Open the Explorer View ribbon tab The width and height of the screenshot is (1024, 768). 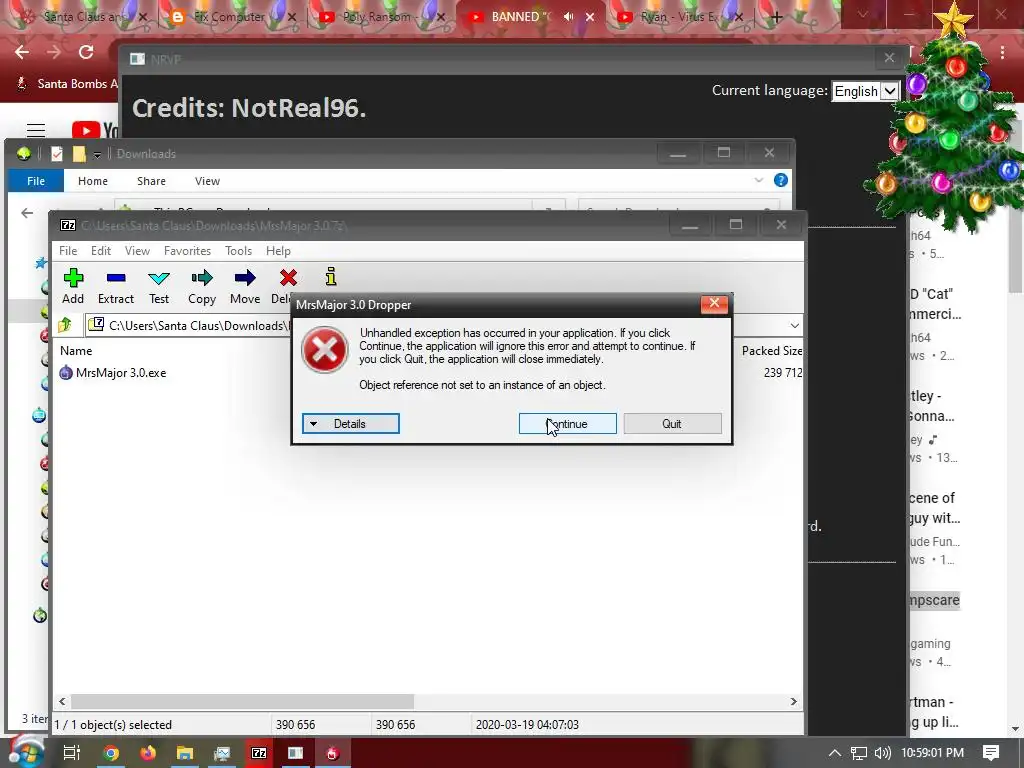coord(207,181)
